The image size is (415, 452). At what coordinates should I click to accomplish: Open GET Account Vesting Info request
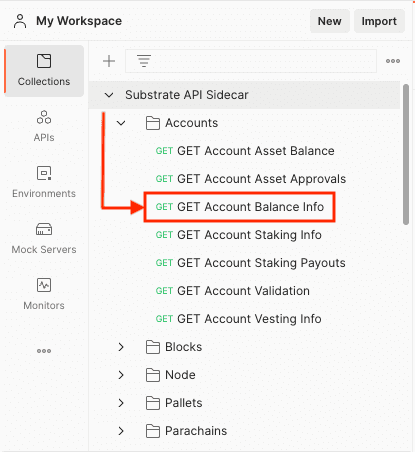tap(239, 319)
